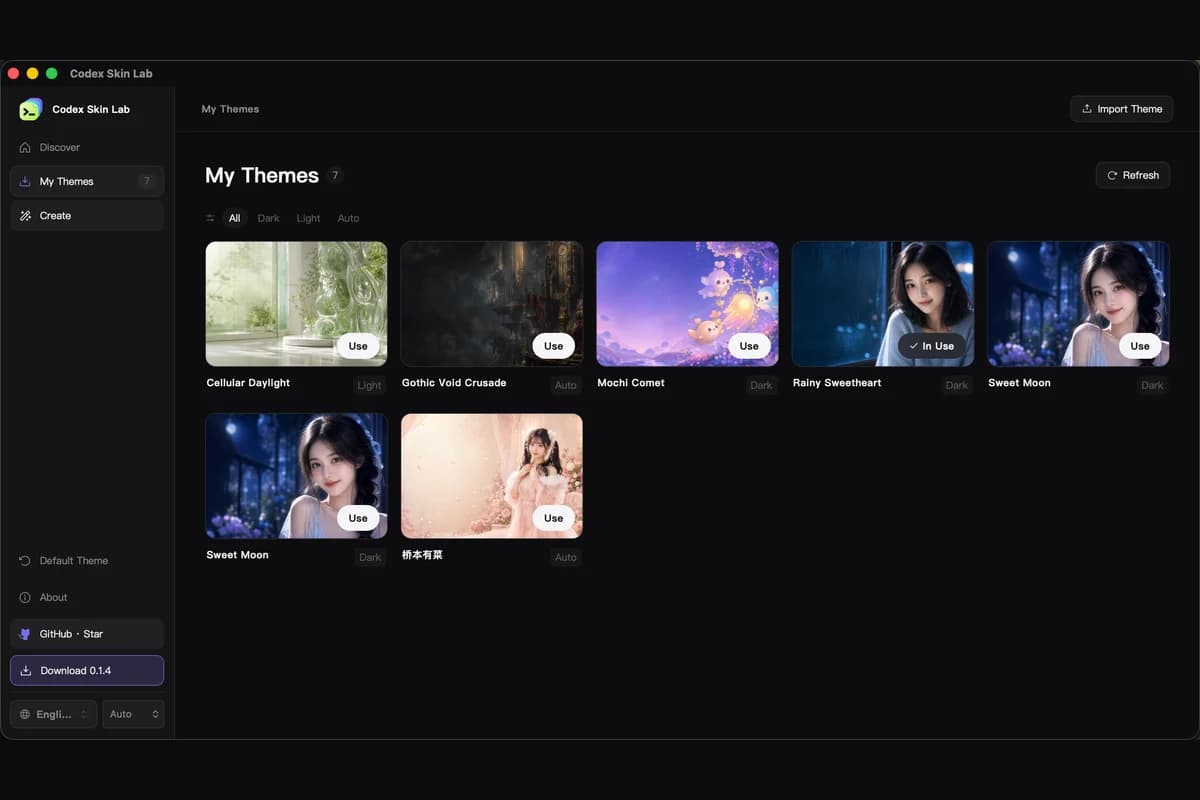Click the Auto tag under 桥本有菜
The width and height of the screenshot is (1200, 800).
[x=566, y=557]
